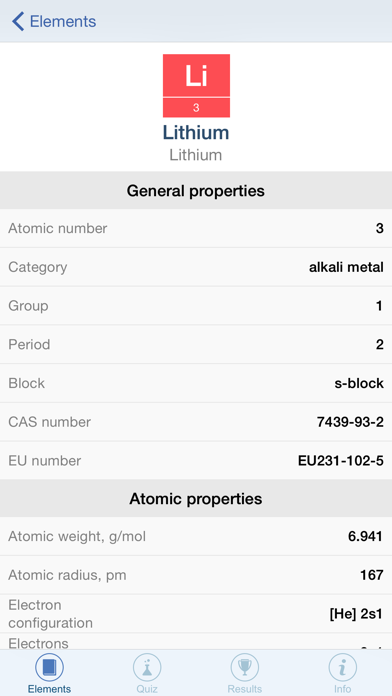Tap the Atomic properties section header
392x696 pixels.
196,498
